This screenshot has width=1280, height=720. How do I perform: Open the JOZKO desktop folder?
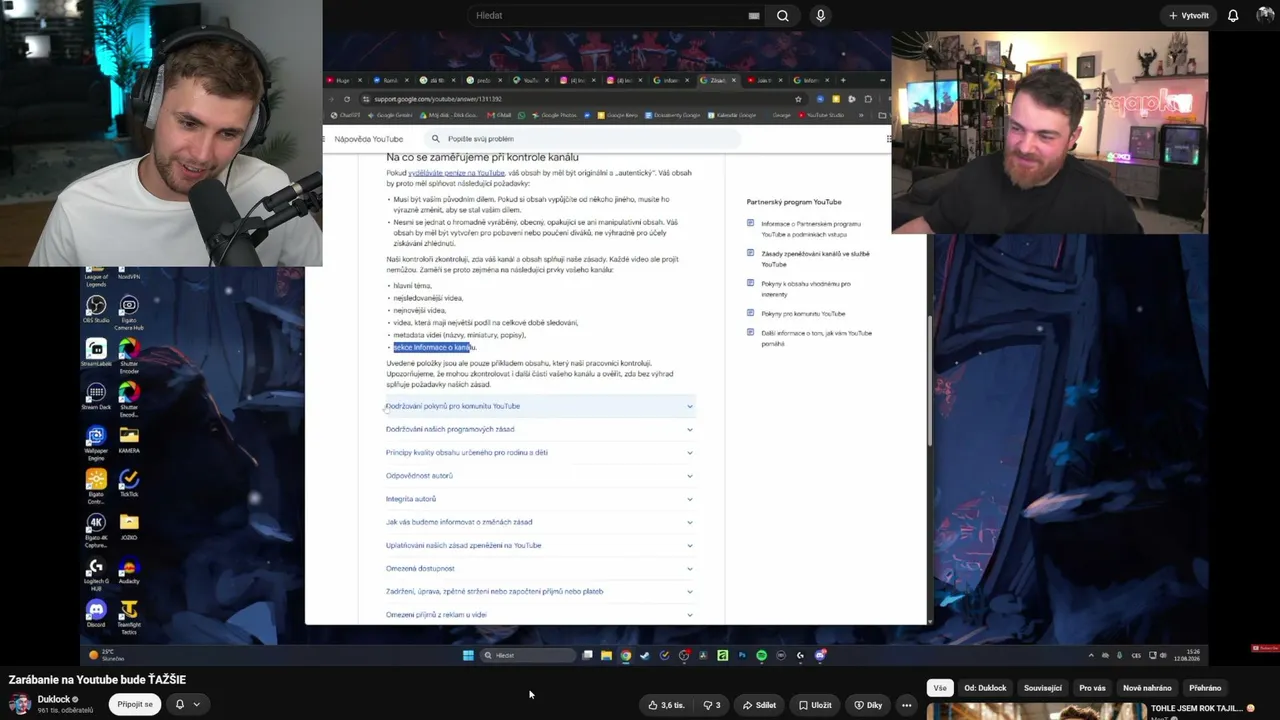pyautogui.click(x=129, y=527)
